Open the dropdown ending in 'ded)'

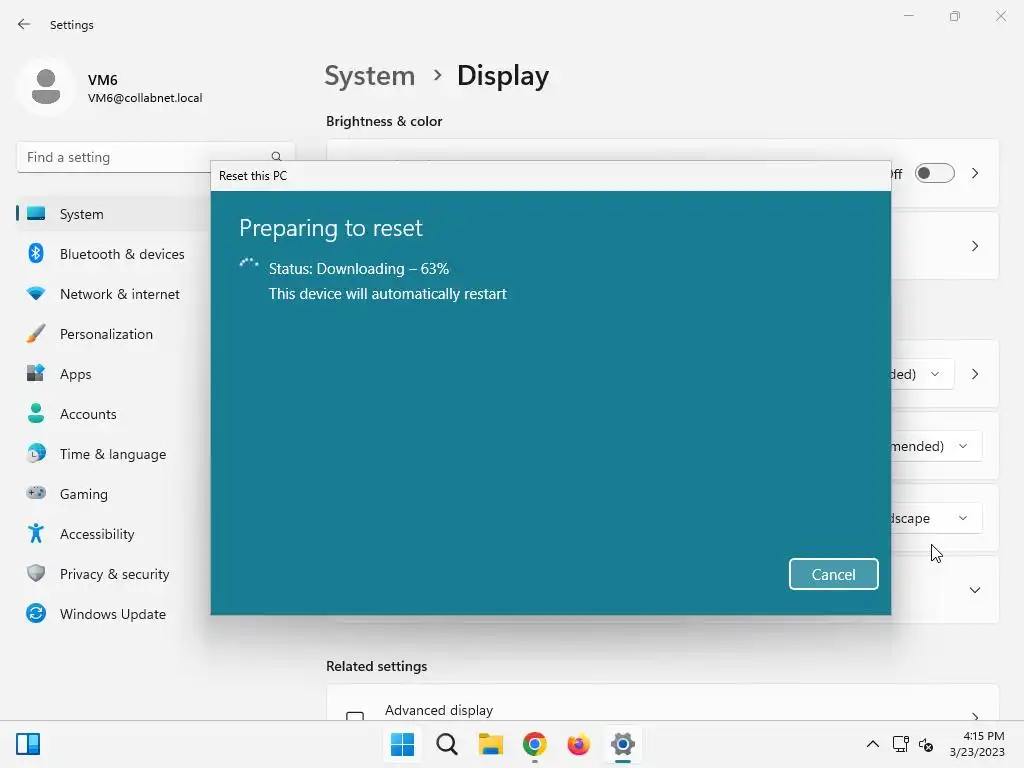pyautogui.click(x=922, y=374)
